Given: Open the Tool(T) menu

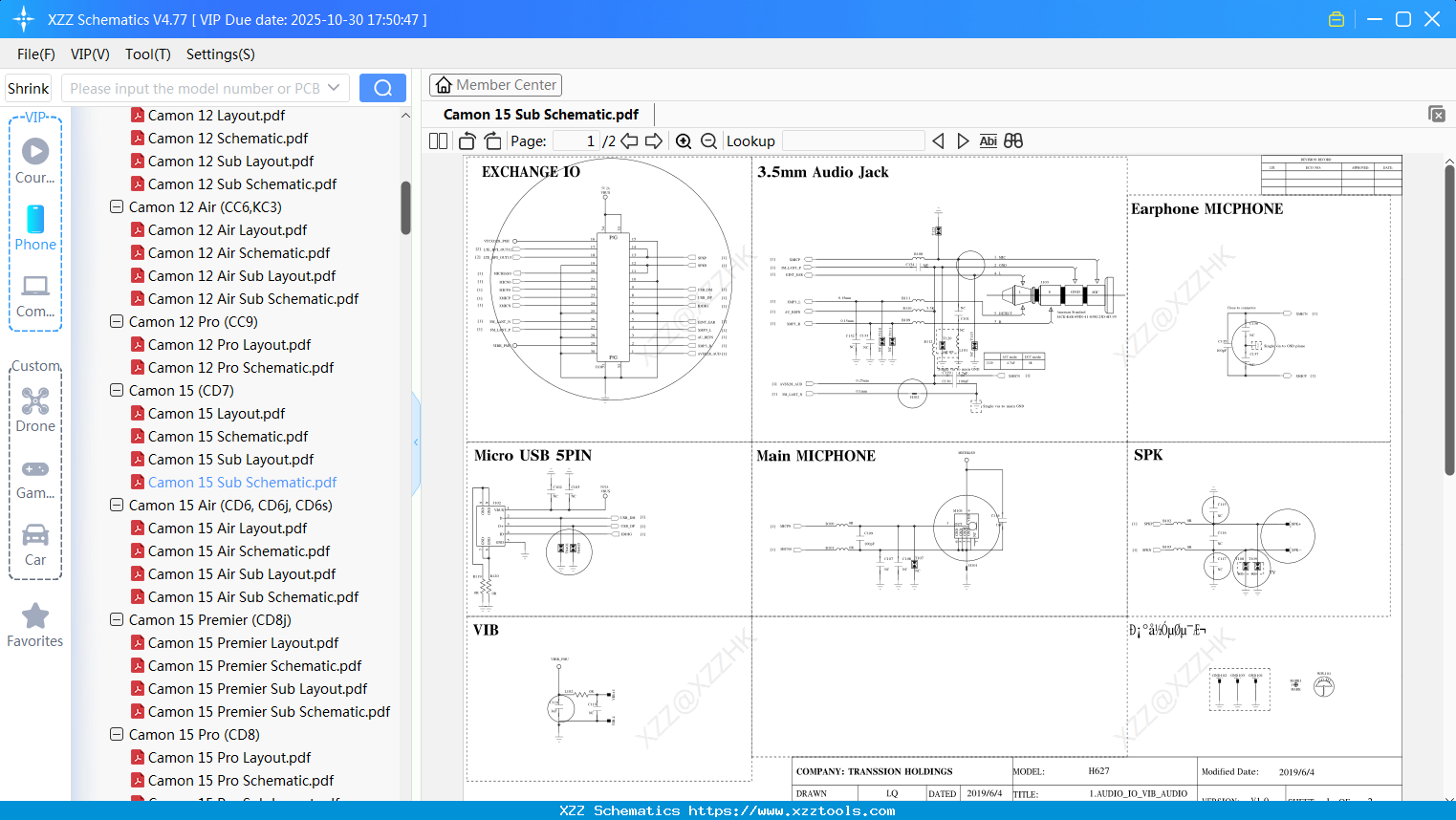Looking at the screenshot, I should point(147,54).
